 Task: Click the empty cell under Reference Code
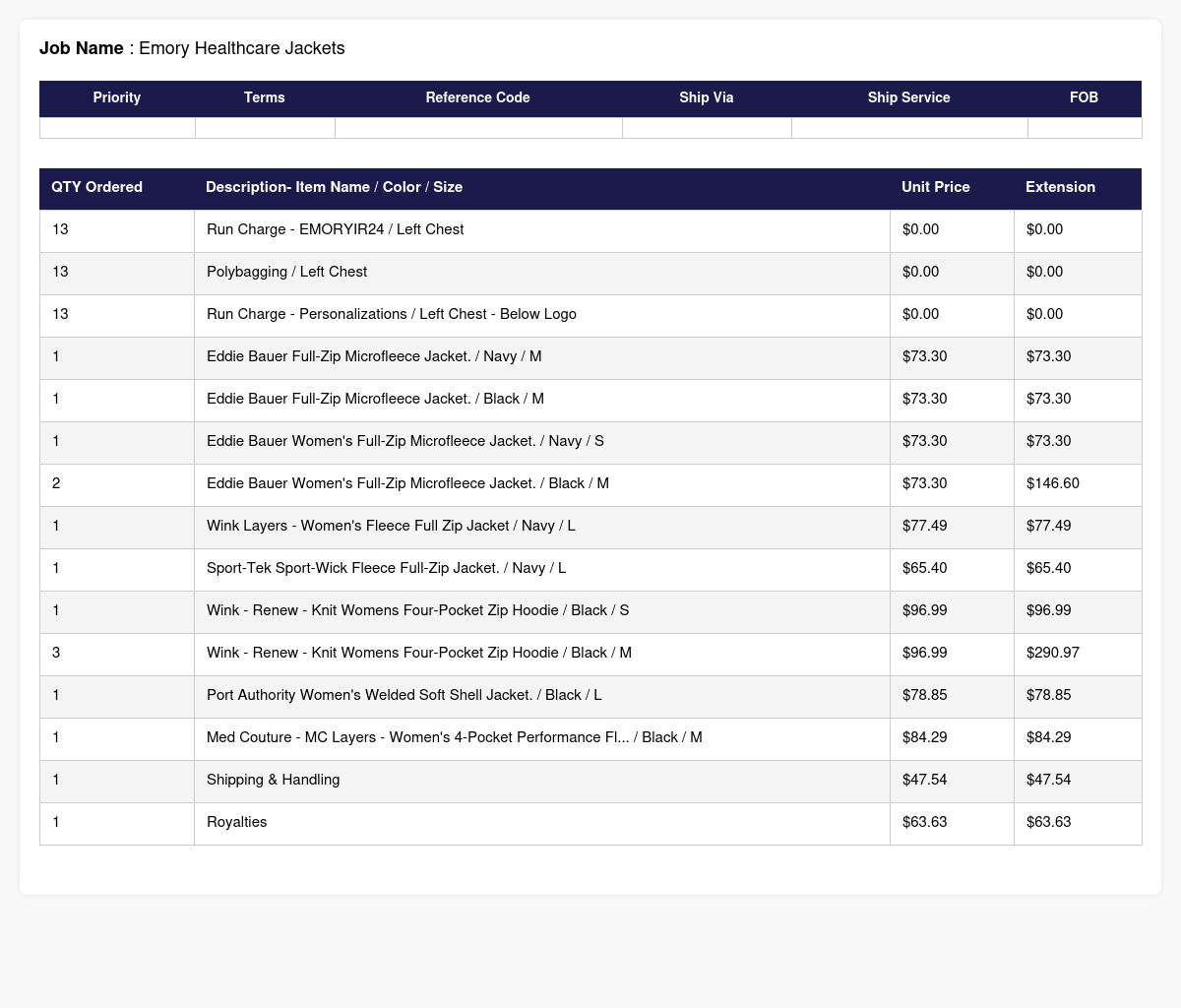(x=478, y=127)
